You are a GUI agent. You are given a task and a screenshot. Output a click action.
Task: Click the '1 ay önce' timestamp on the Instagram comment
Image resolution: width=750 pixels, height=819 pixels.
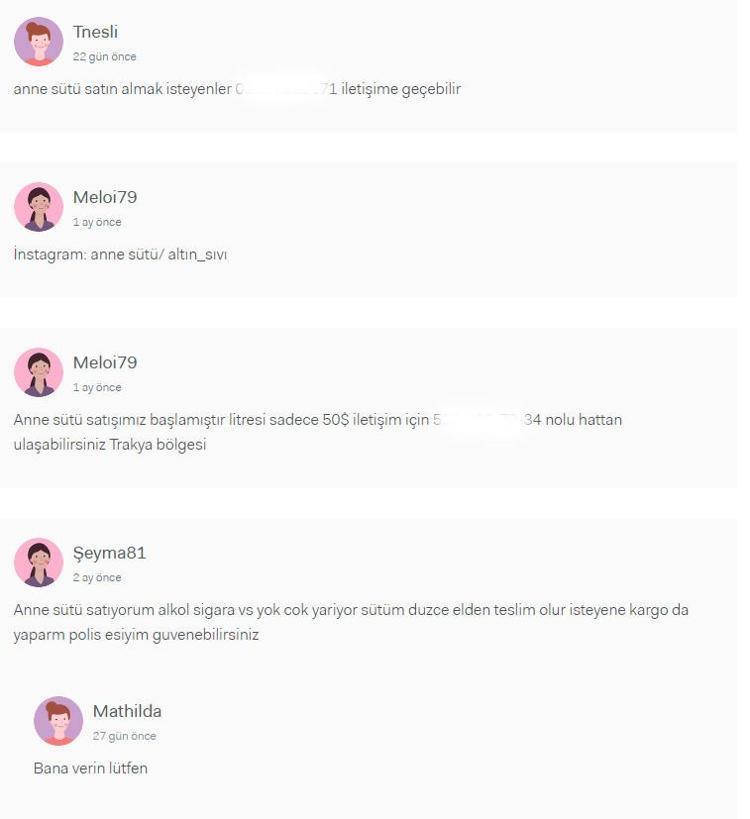tap(97, 222)
